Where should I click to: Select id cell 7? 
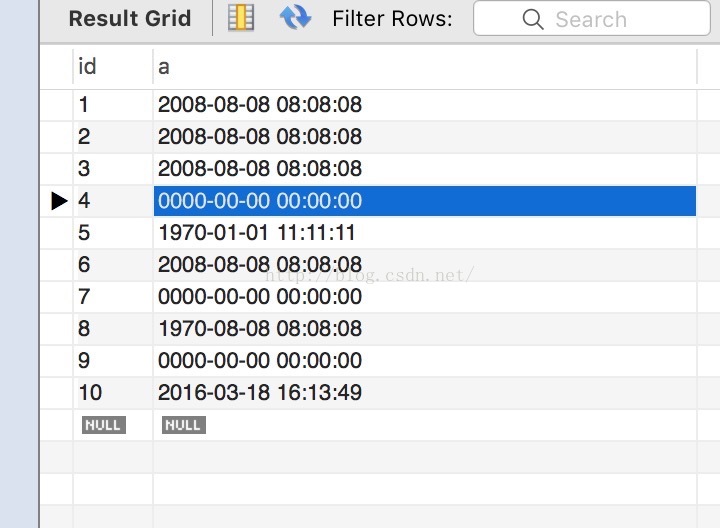click(x=112, y=297)
